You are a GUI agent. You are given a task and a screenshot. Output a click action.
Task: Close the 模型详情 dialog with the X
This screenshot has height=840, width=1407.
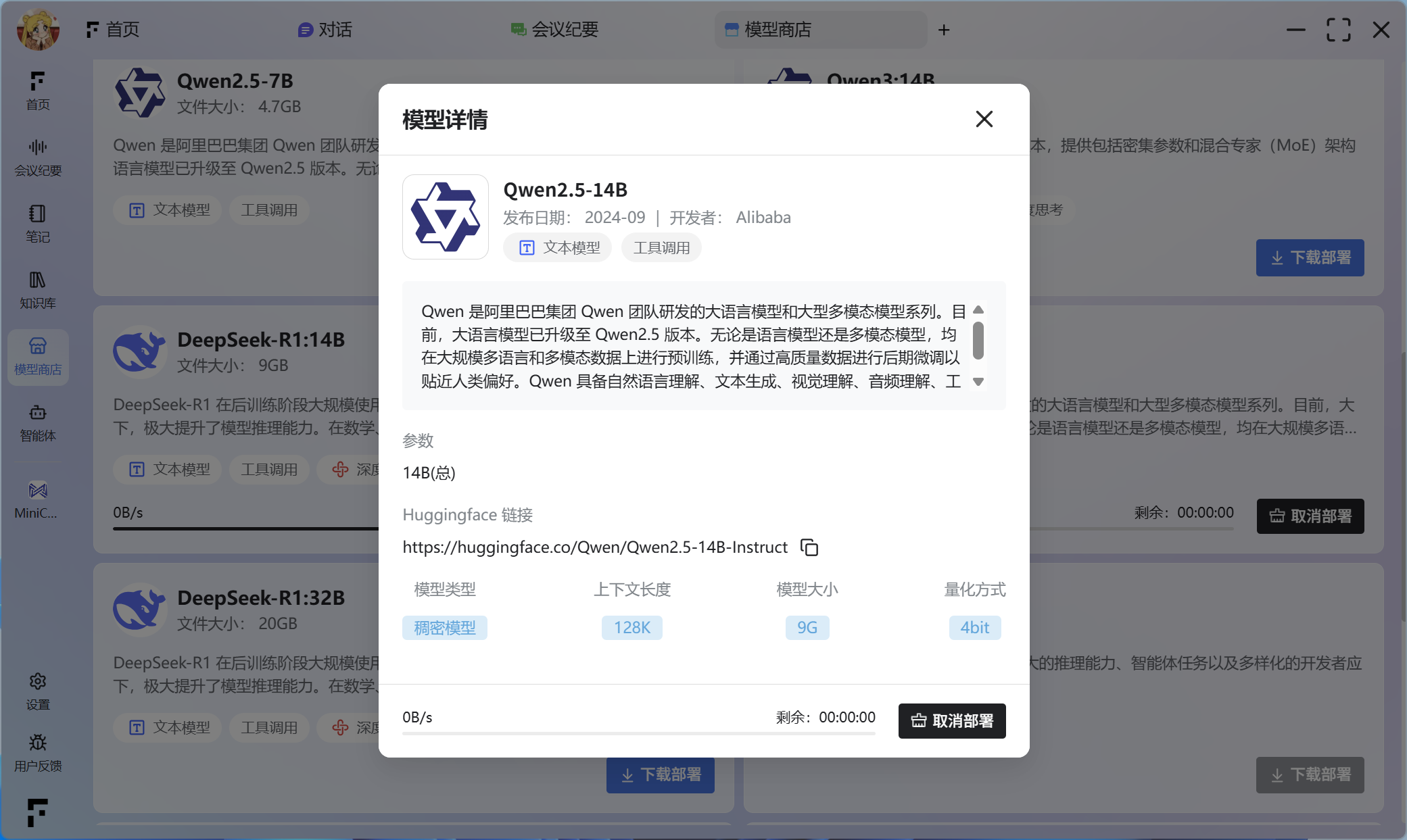984,119
